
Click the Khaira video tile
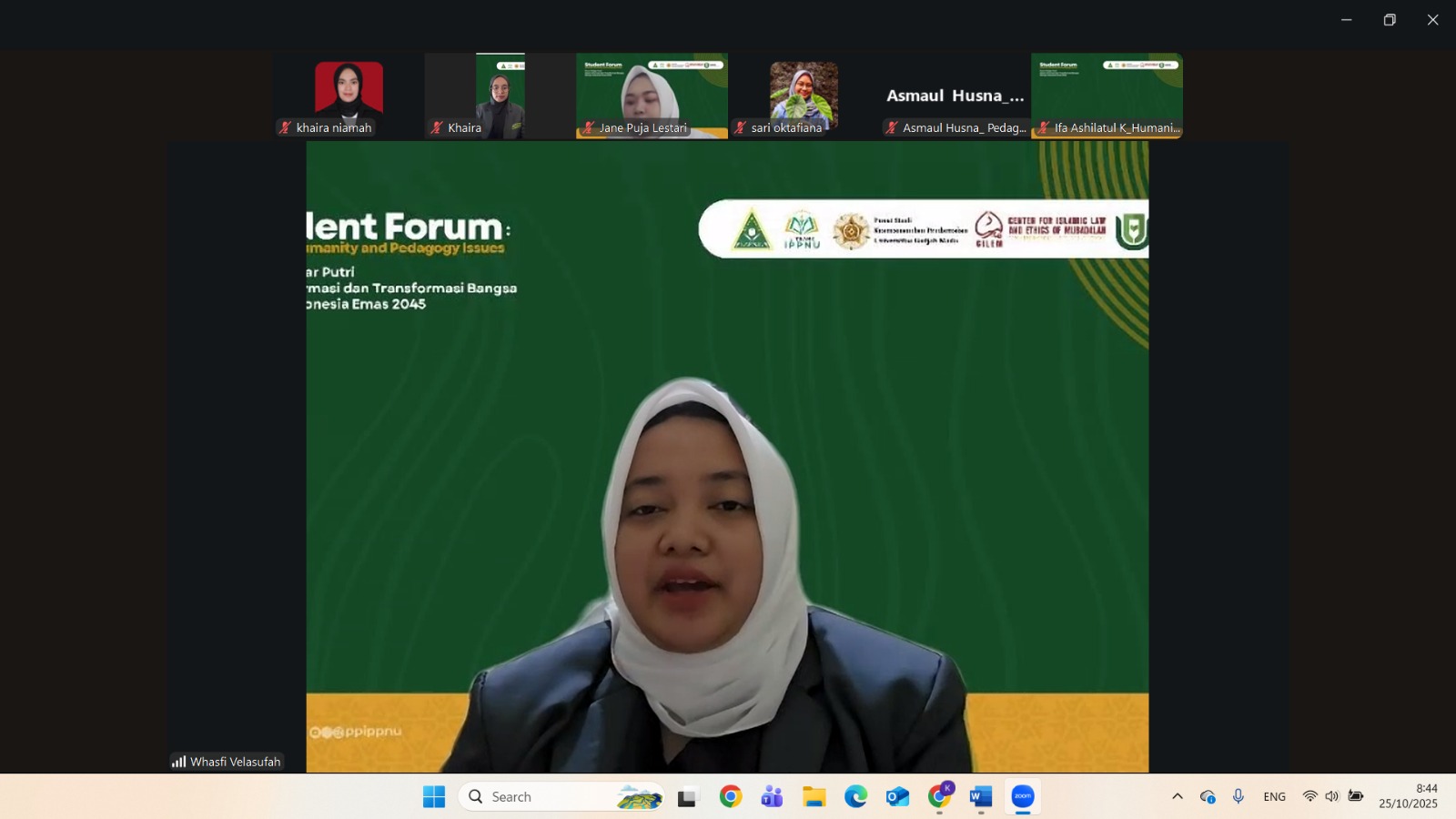coord(500,95)
